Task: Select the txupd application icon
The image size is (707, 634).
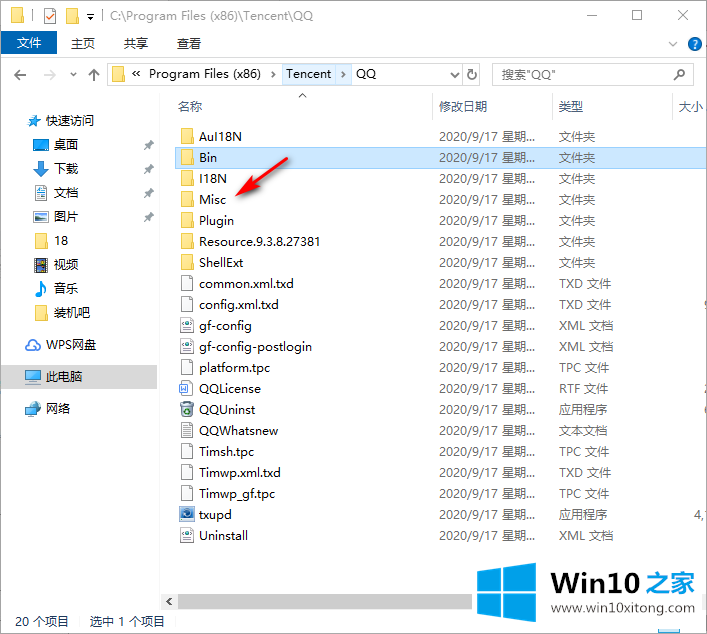Action: tap(187, 515)
